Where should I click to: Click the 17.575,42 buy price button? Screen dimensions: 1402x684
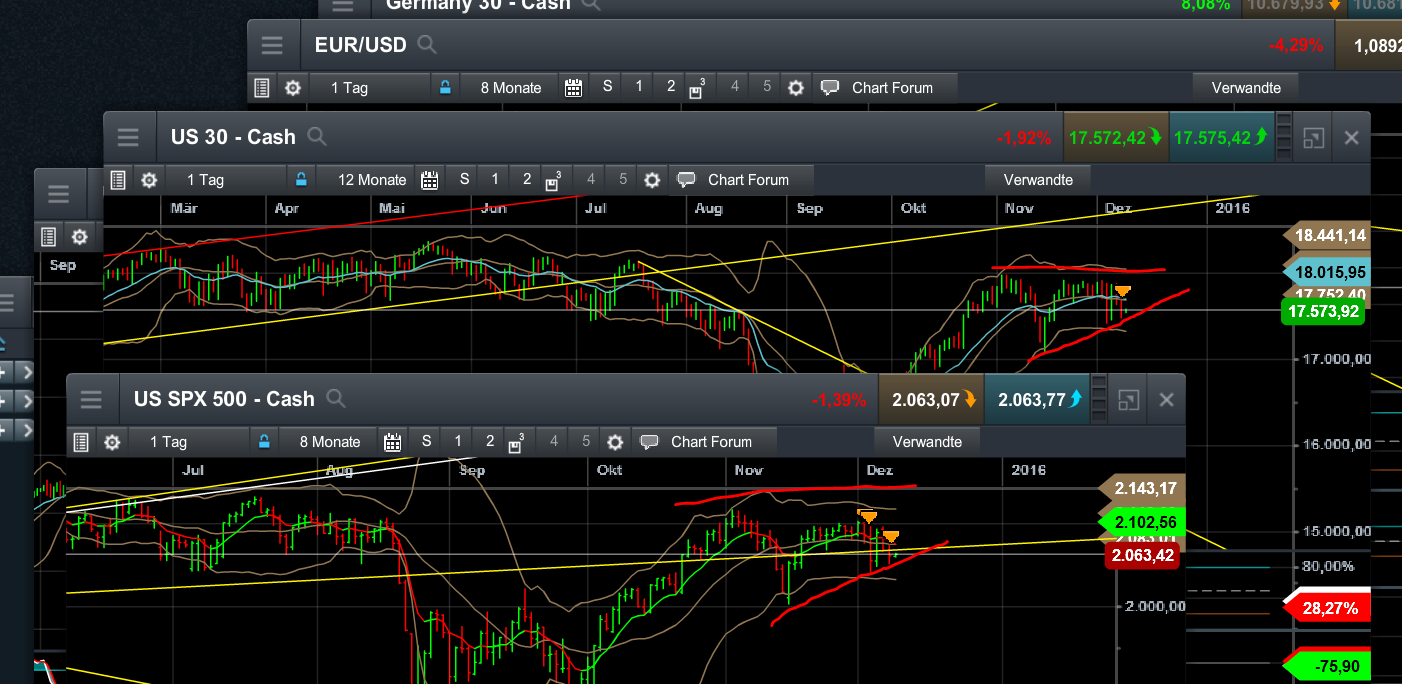(x=1222, y=138)
